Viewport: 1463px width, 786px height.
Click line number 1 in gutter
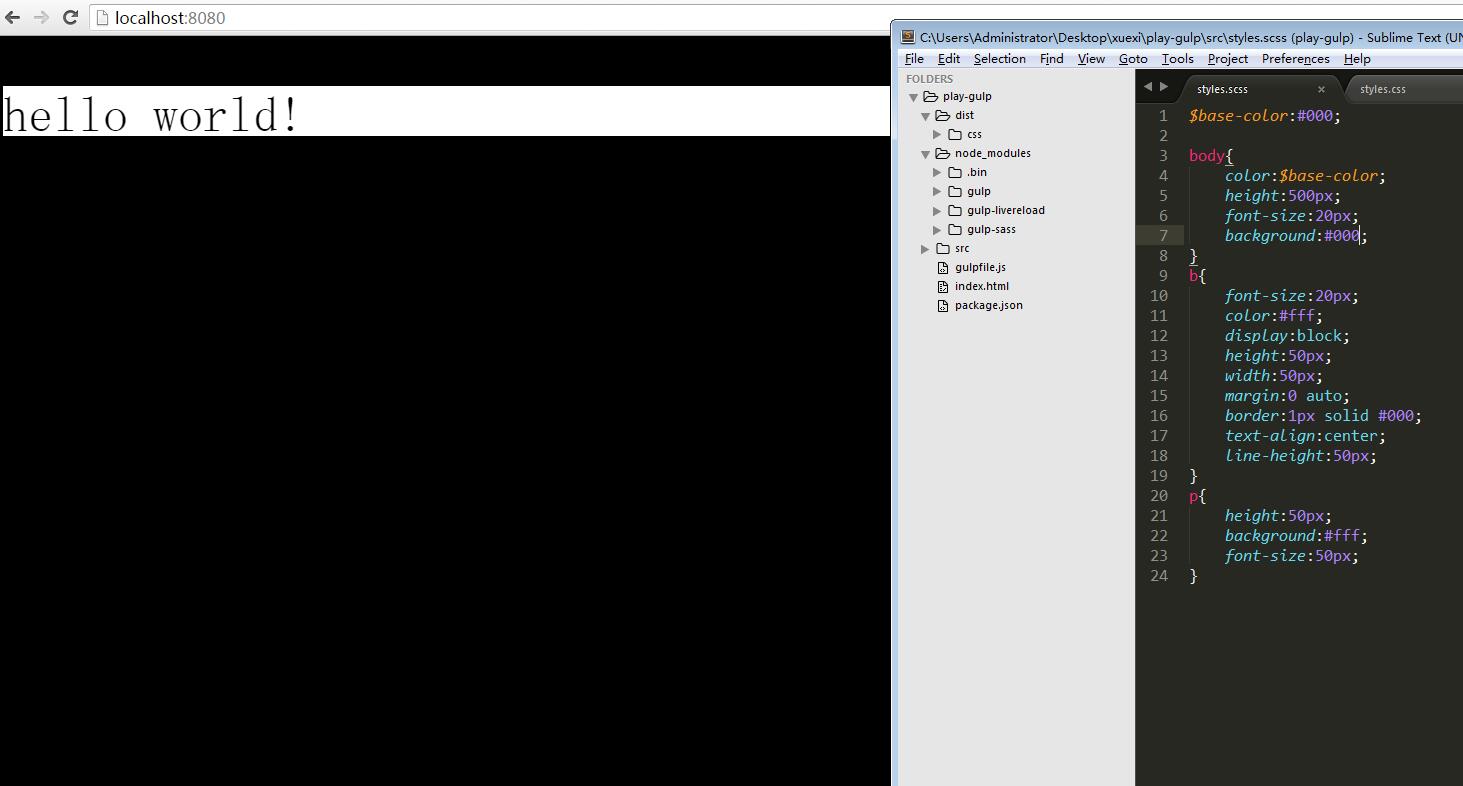click(x=1163, y=116)
